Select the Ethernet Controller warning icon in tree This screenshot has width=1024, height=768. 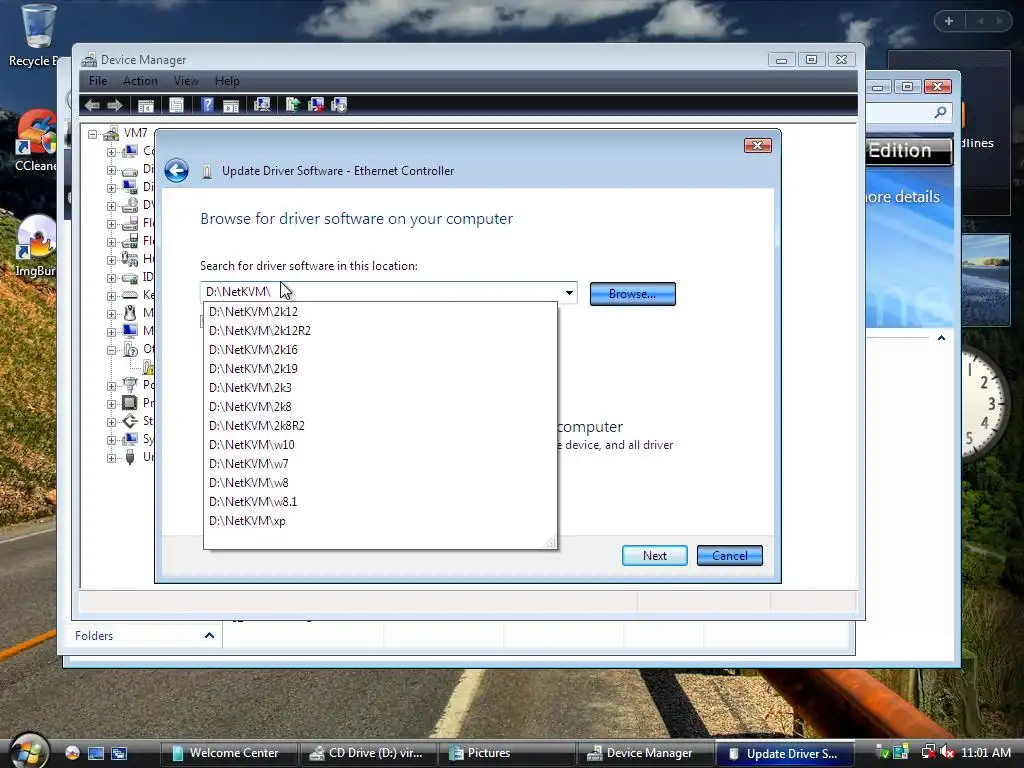149,367
